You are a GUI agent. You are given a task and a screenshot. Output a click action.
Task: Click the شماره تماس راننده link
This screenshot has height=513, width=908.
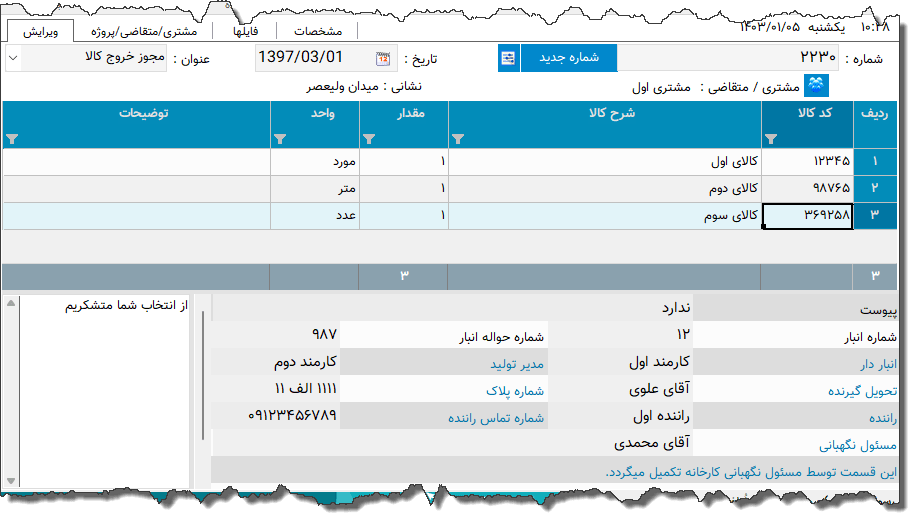tap(496, 417)
